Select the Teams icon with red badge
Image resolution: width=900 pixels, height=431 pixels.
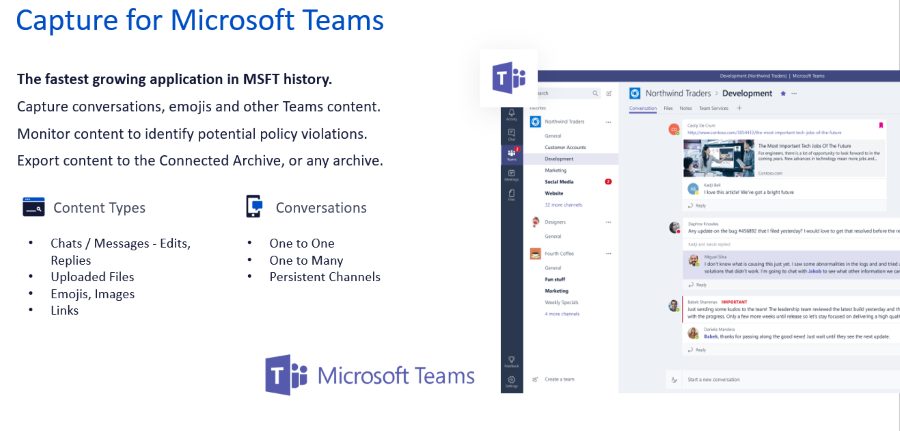(x=511, y=152)
